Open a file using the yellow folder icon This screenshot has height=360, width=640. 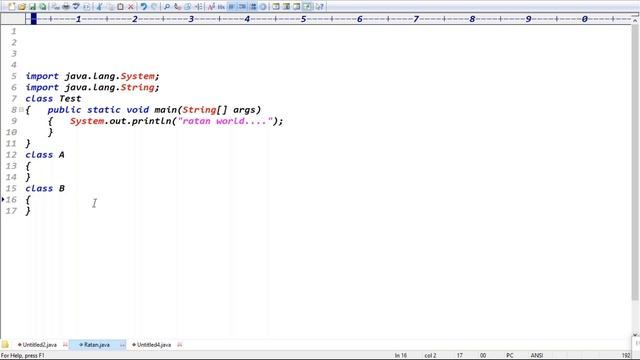[x=22, y=7]
